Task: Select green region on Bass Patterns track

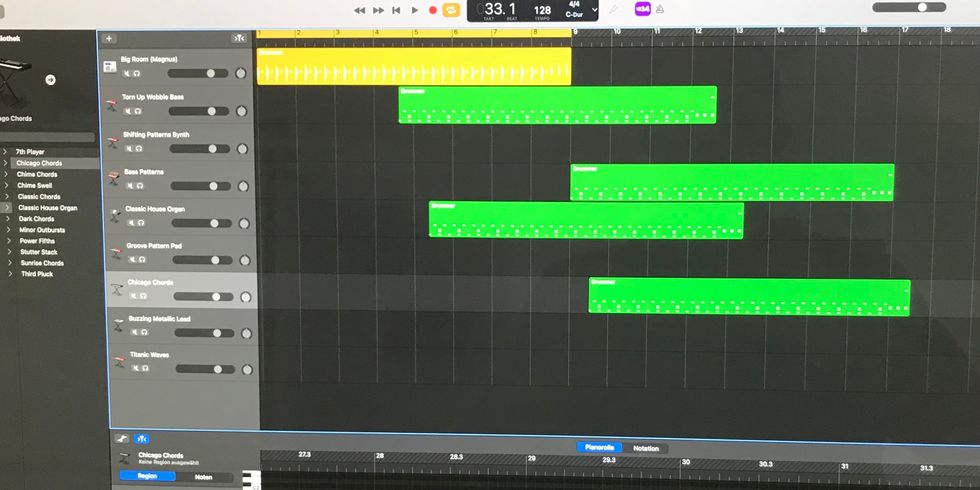Action: pos(732,182)
